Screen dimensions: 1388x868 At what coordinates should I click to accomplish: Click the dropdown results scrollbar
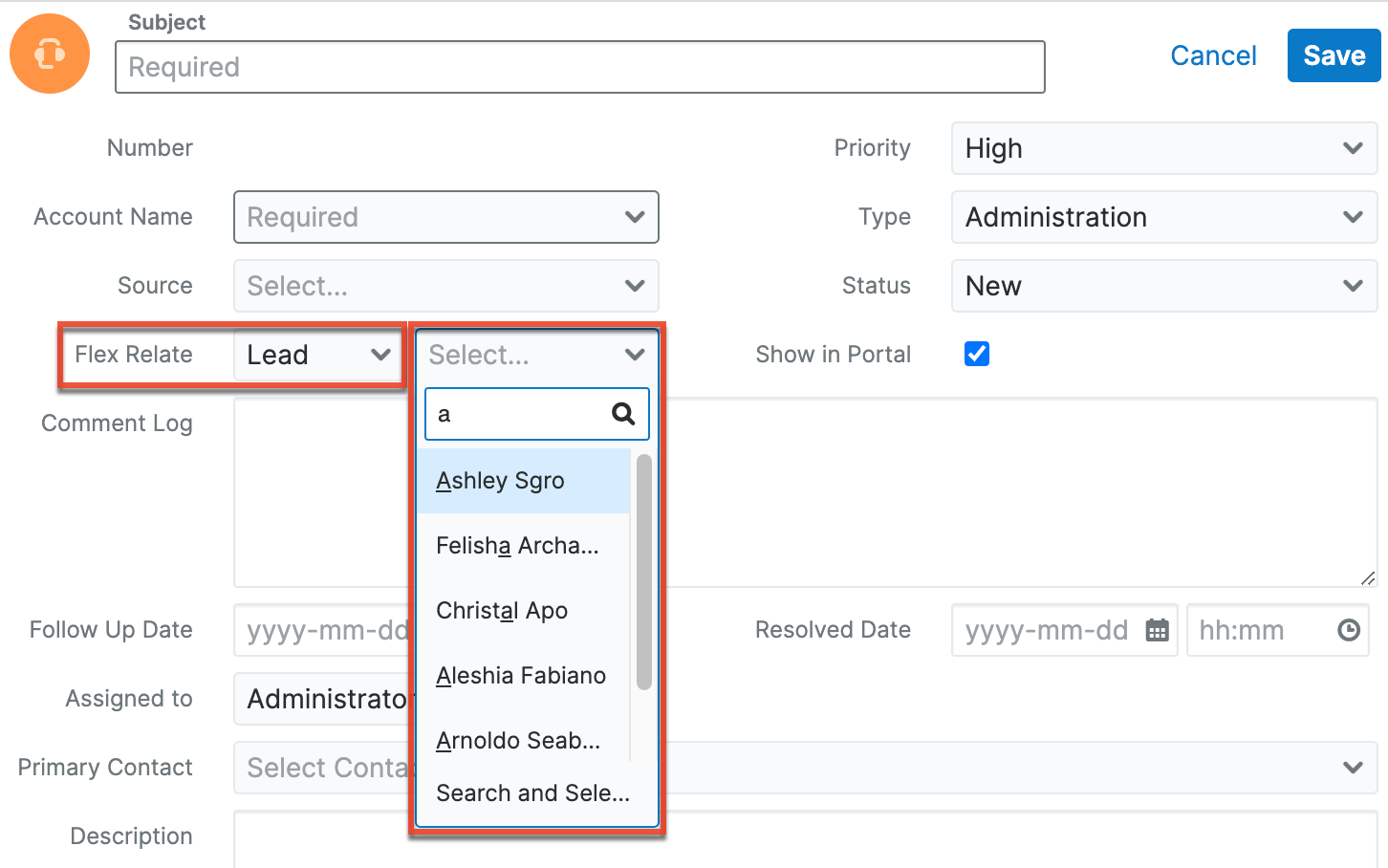coord(643,572)
